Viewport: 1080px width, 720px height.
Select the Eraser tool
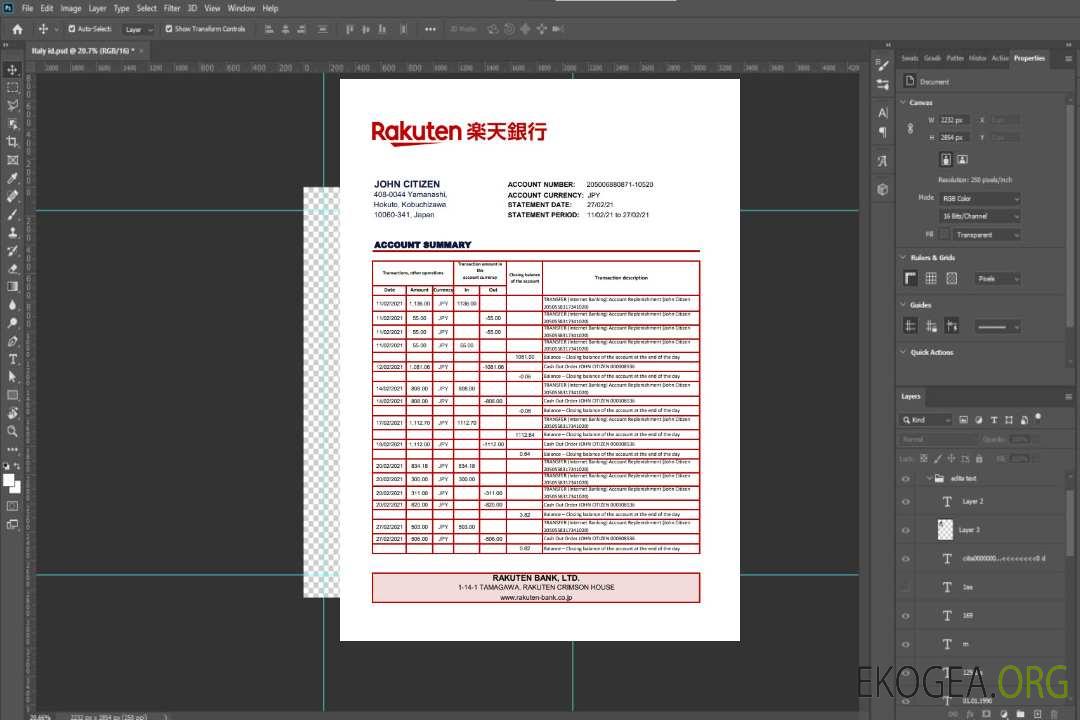point(12,269)
